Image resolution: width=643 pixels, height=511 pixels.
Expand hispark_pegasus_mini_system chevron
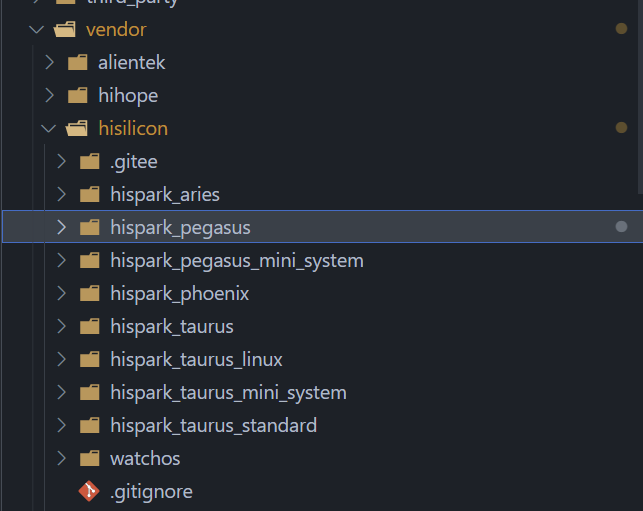pyautogui.click(x=62, y=260)
